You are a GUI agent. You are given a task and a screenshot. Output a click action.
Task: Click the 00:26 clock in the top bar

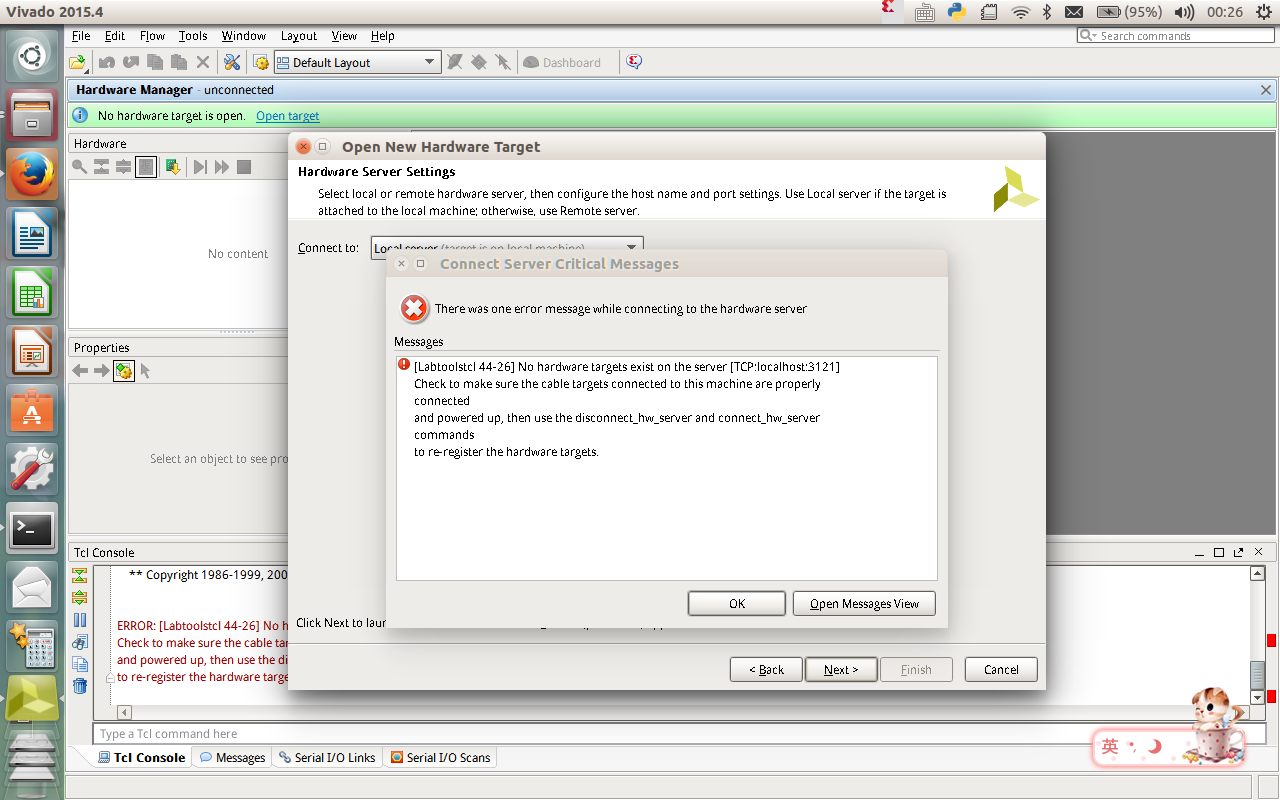click(x=1225, y=12)
